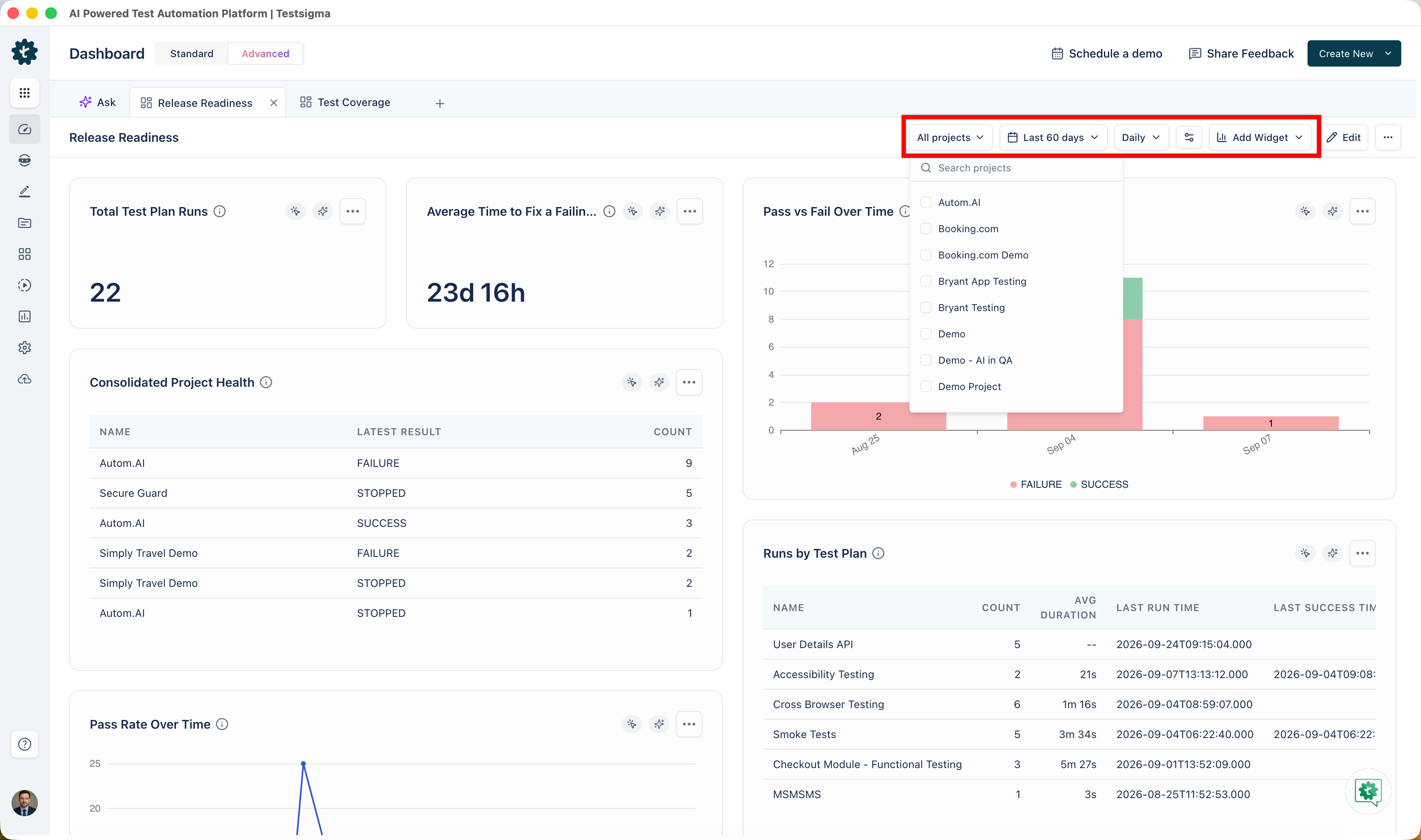
Task: Click cursor-click icon on Total Test Plan Runs
Action: (x=295, y=211)
